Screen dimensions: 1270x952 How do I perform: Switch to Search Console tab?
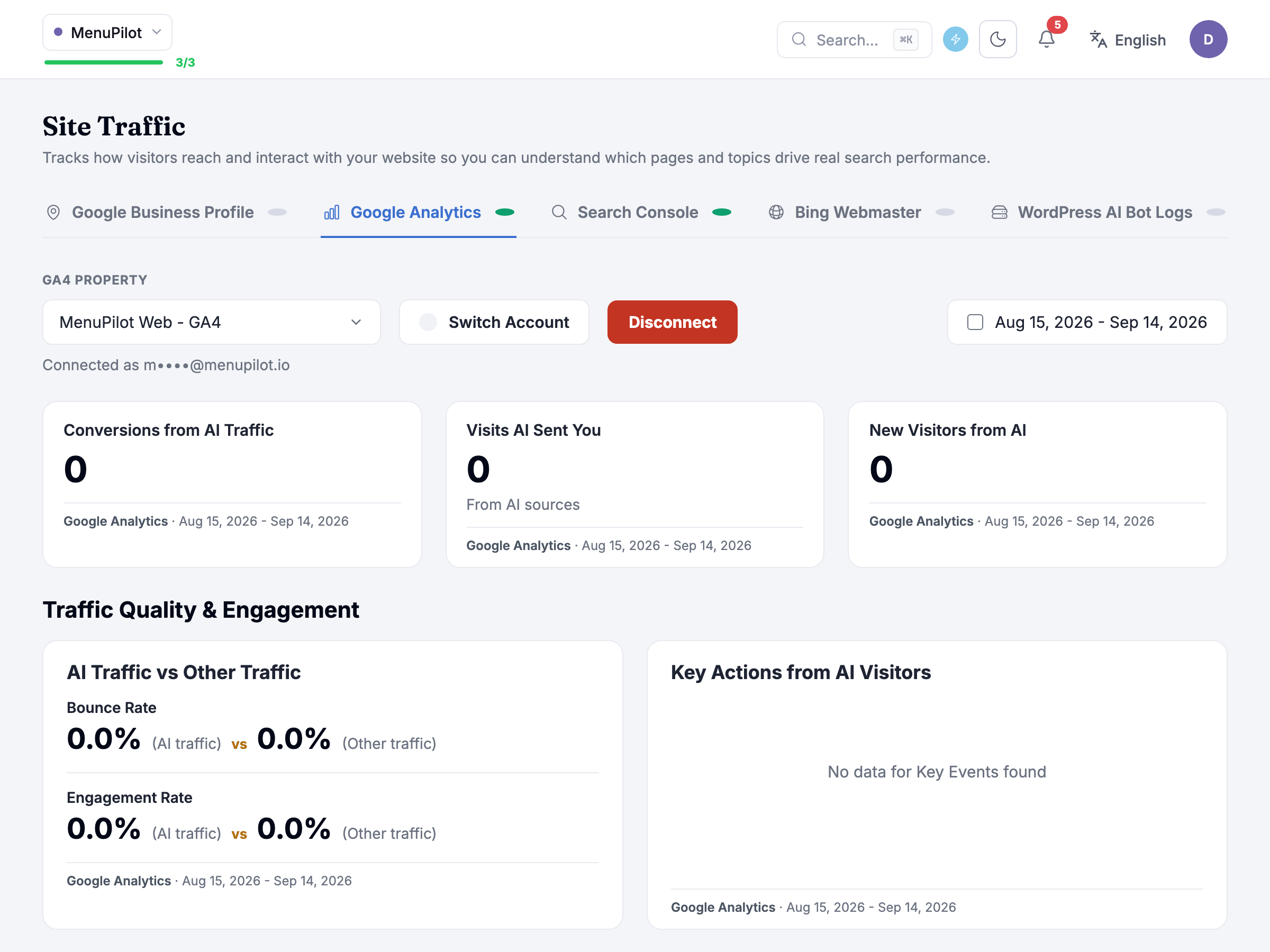click(x=641, y=212)
